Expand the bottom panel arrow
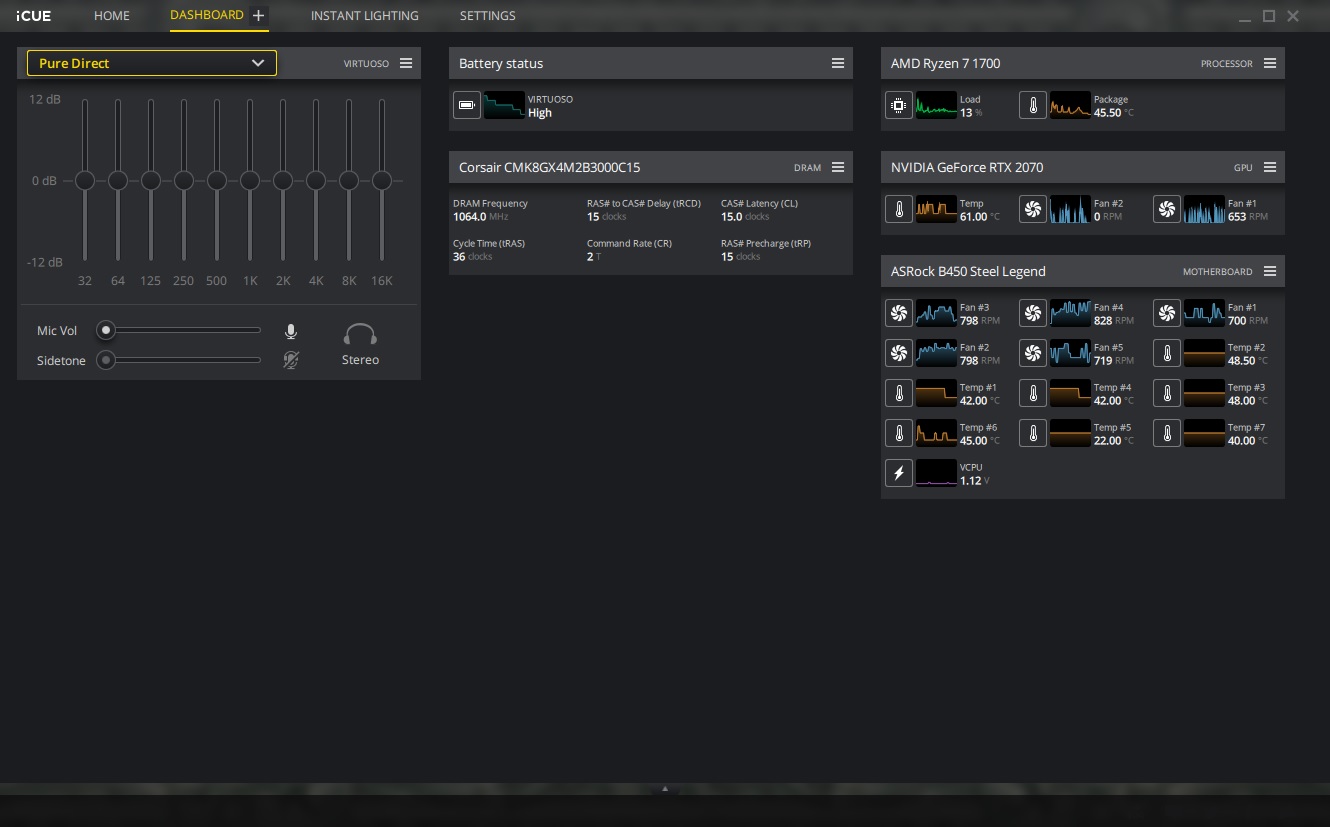1330x827 pixels. point(665,789)
